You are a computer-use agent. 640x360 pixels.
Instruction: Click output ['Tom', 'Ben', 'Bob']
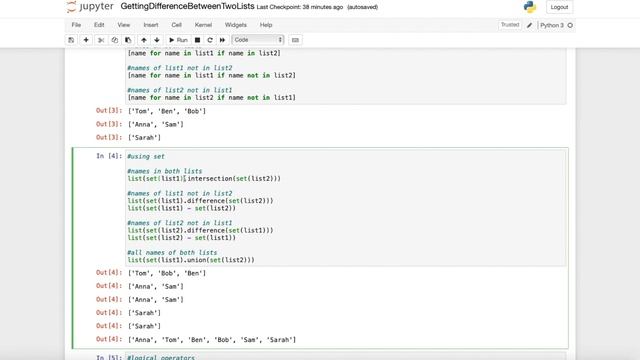[x=167, y=111]
